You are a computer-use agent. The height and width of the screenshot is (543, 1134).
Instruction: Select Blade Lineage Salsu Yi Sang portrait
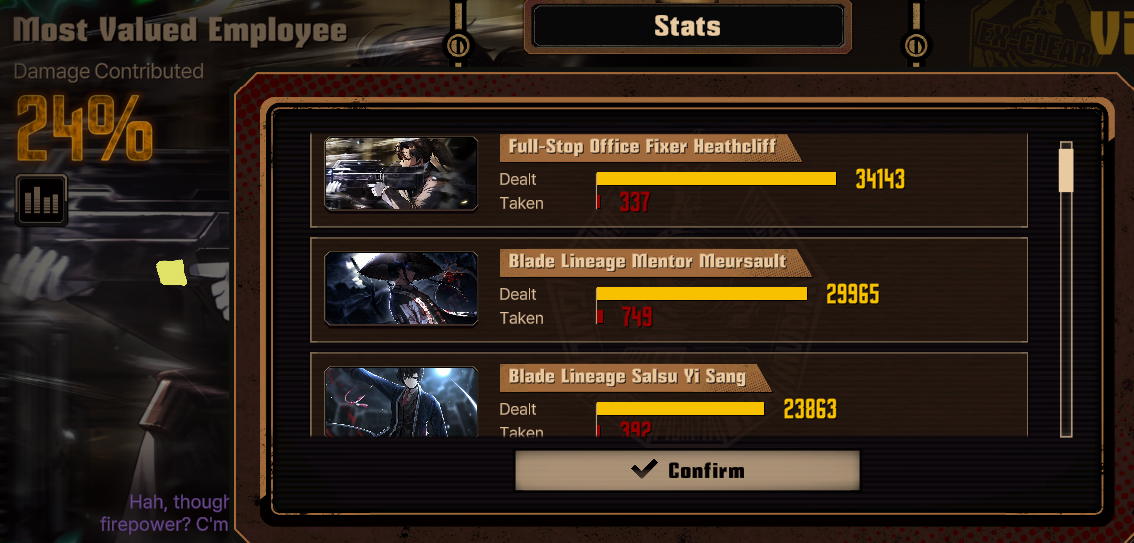[x=401, y=401]
